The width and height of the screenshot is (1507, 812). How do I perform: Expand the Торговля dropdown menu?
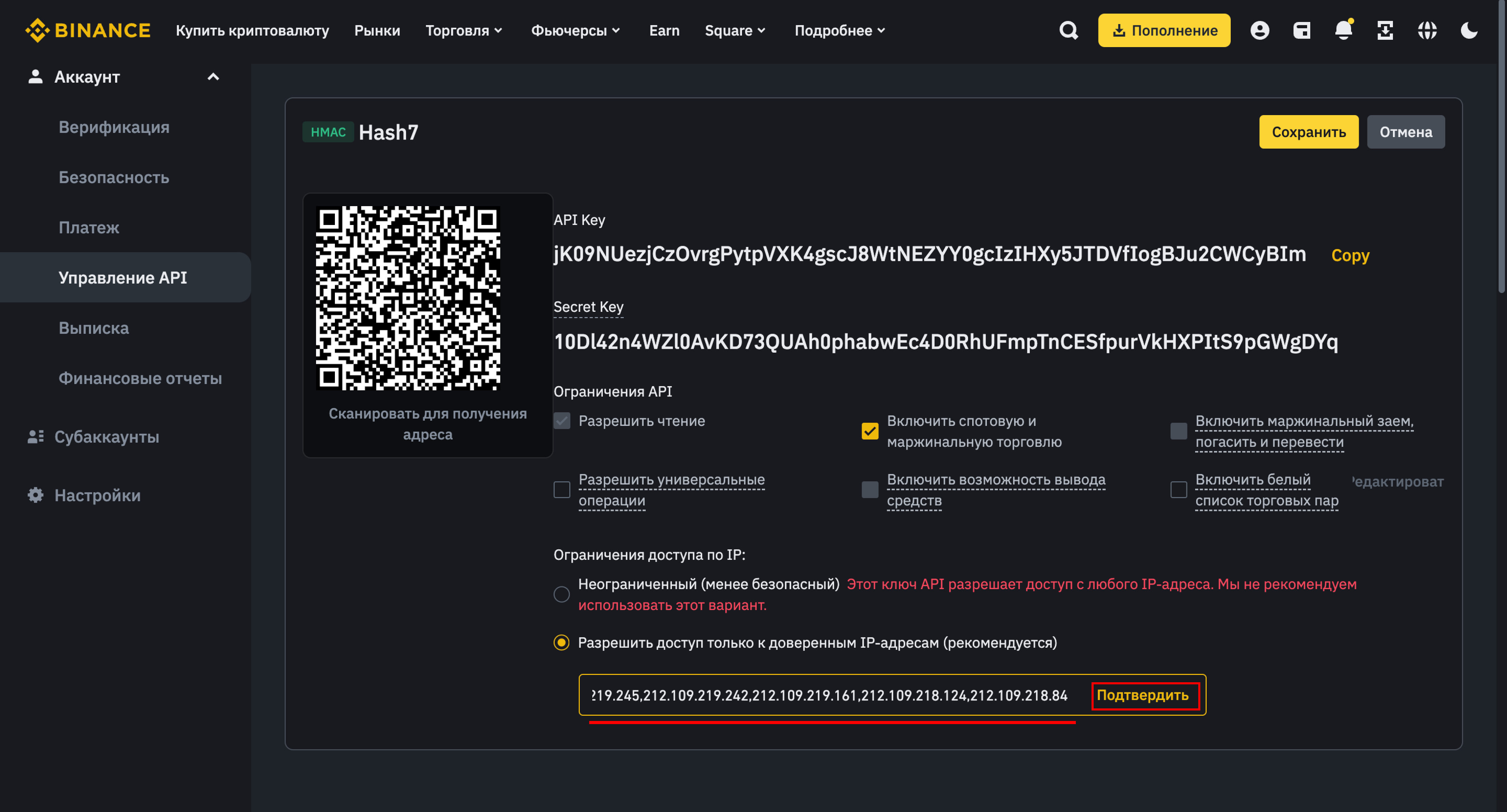tap(464, 30)
